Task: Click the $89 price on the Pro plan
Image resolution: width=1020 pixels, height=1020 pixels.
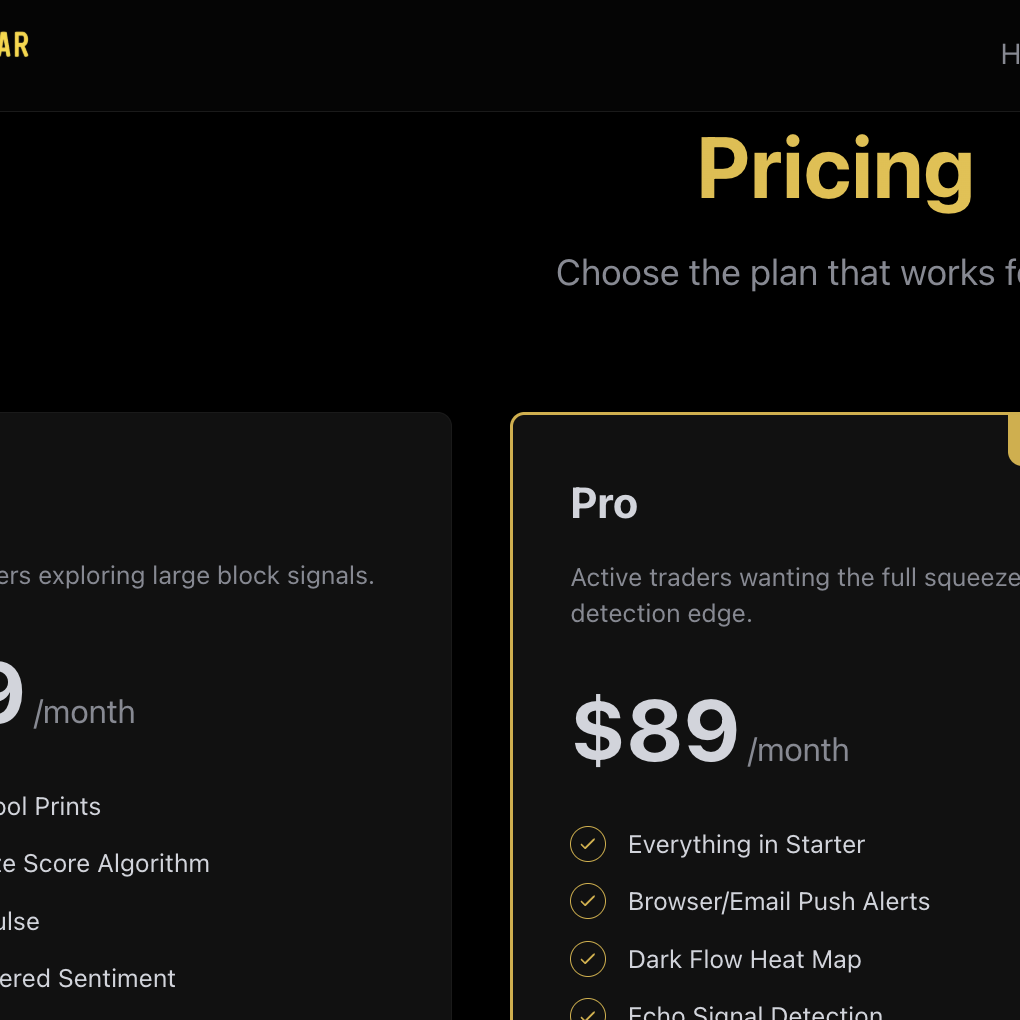Action: (x=655, y=731)
